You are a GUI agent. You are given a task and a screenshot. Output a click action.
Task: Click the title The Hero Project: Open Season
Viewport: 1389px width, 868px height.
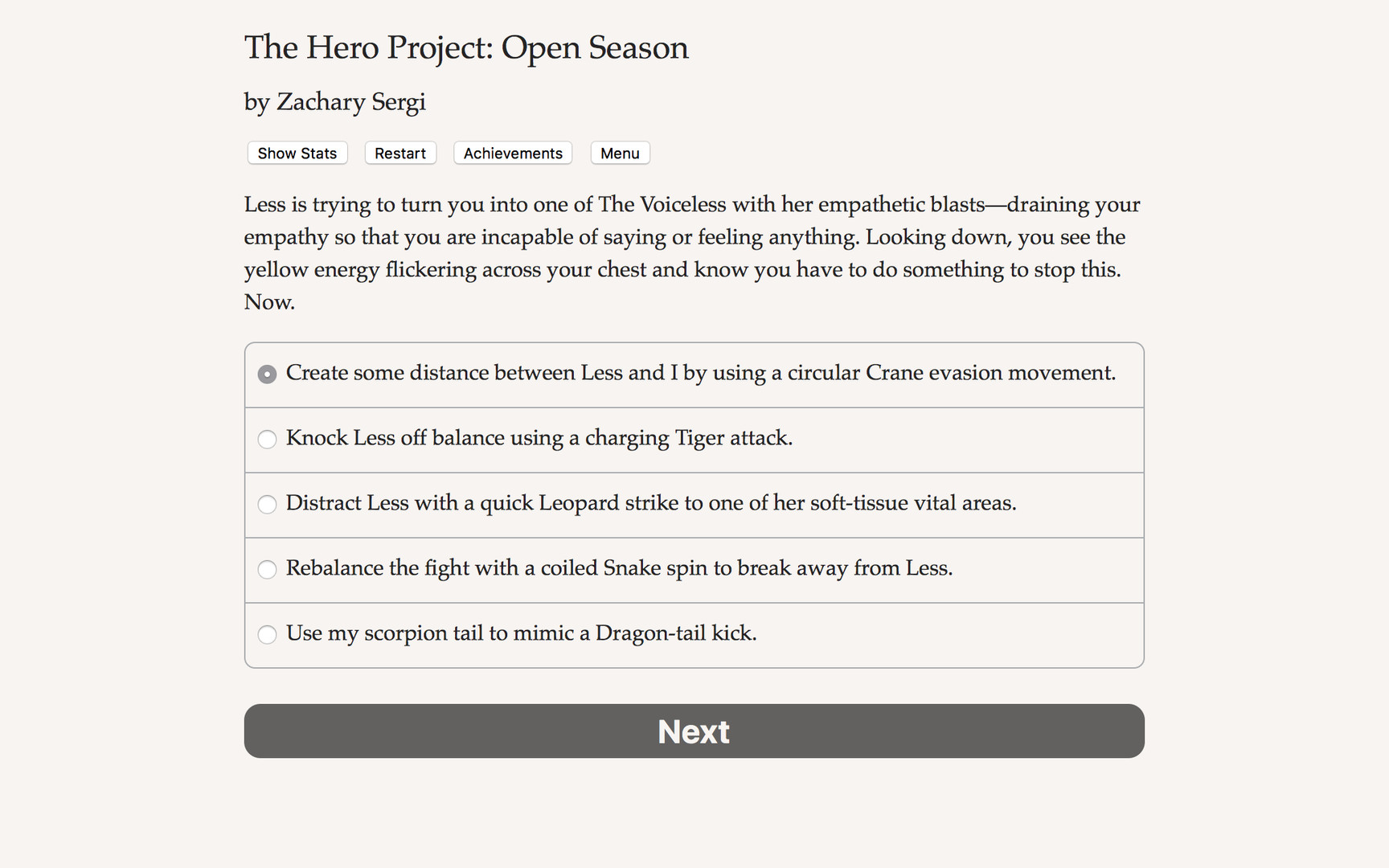pos(466,47)
